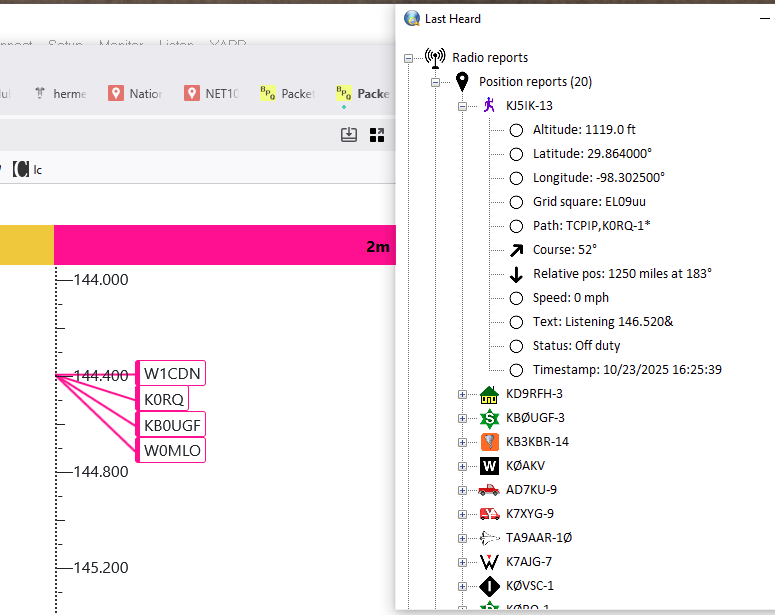Click the black W icon for KØAKV
Image resolution: width=775 pixels, height=615 pixels.
489,465
